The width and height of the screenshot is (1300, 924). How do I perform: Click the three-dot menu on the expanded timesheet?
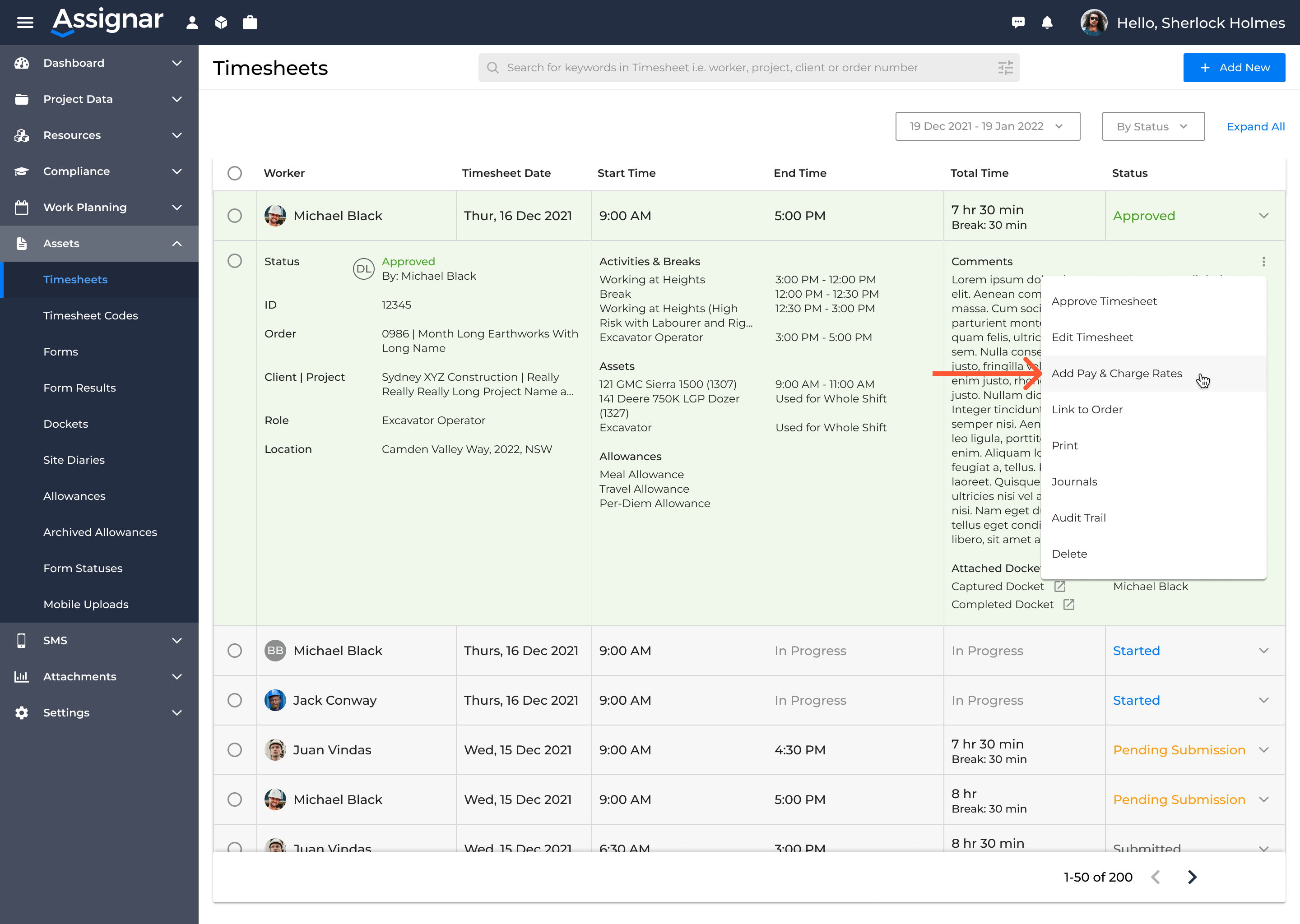tap(1264, 261)
